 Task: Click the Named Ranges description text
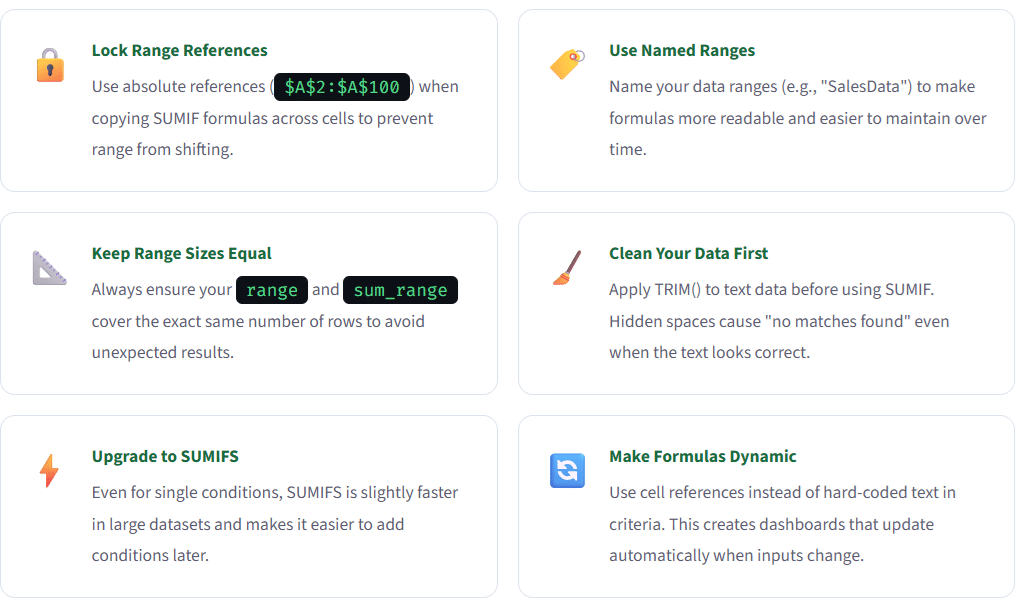tap(797, 118)
